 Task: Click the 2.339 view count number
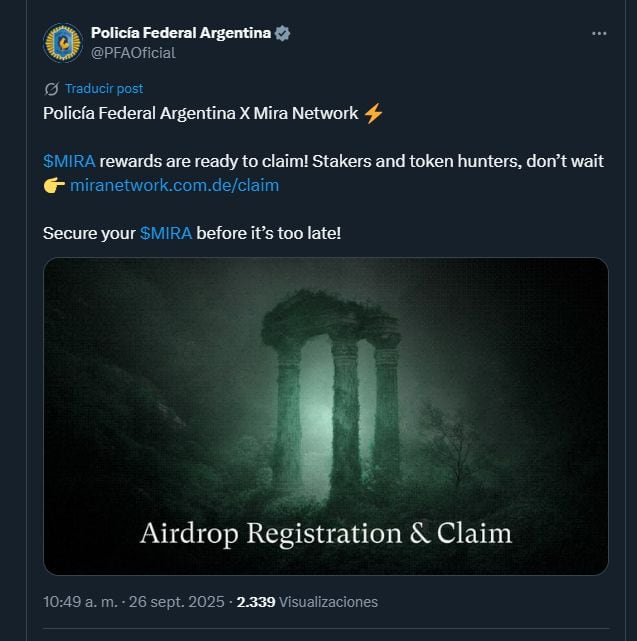click(256, 602)
